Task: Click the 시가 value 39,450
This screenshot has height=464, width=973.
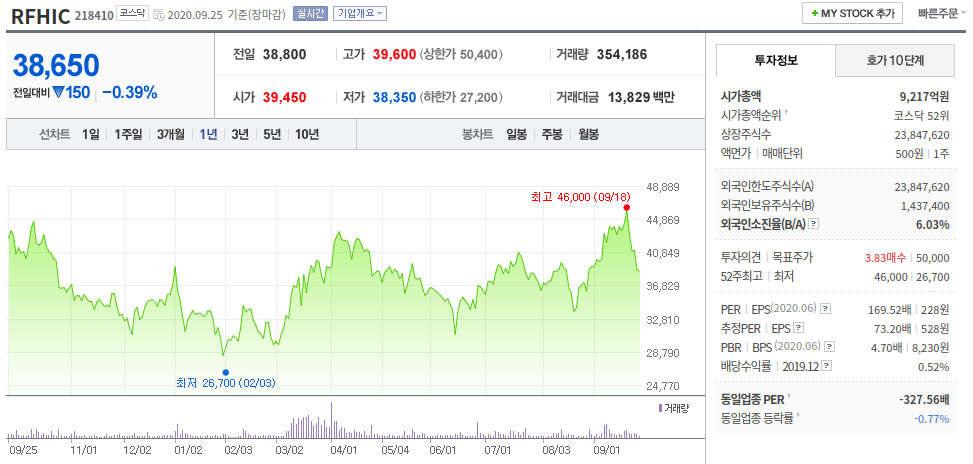Action: (285, 97)
